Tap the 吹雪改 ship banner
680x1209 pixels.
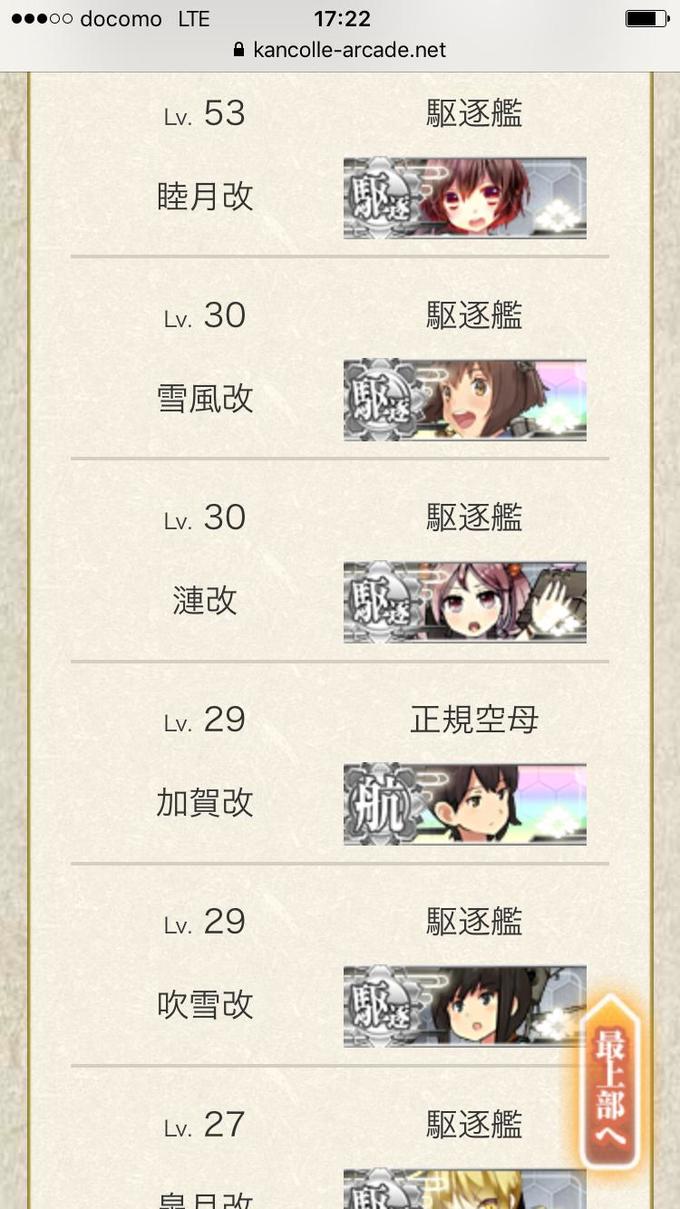(465, 1006)
